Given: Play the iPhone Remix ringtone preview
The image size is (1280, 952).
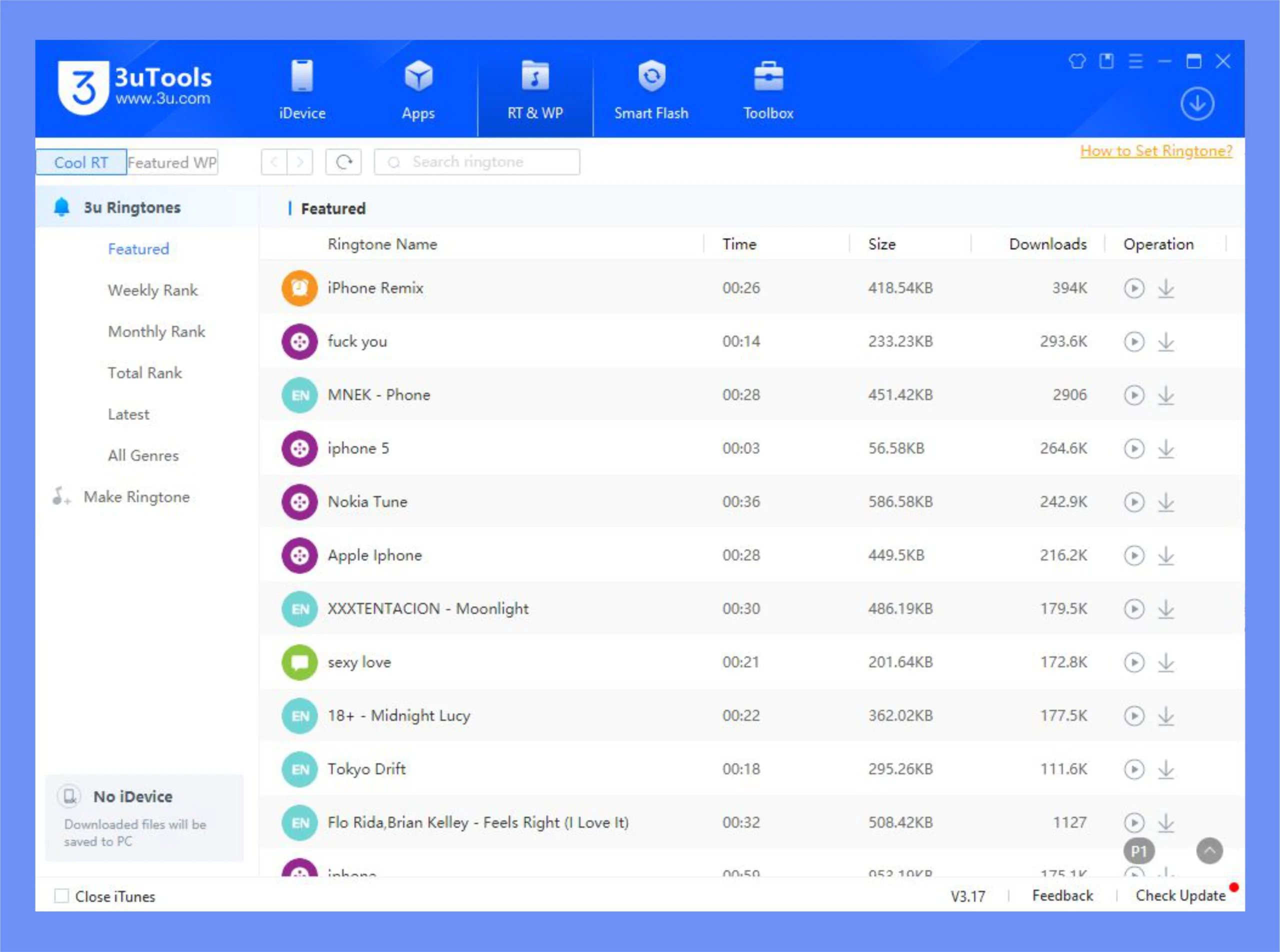Looking at the screenshot, I should tap(1133, 288).
